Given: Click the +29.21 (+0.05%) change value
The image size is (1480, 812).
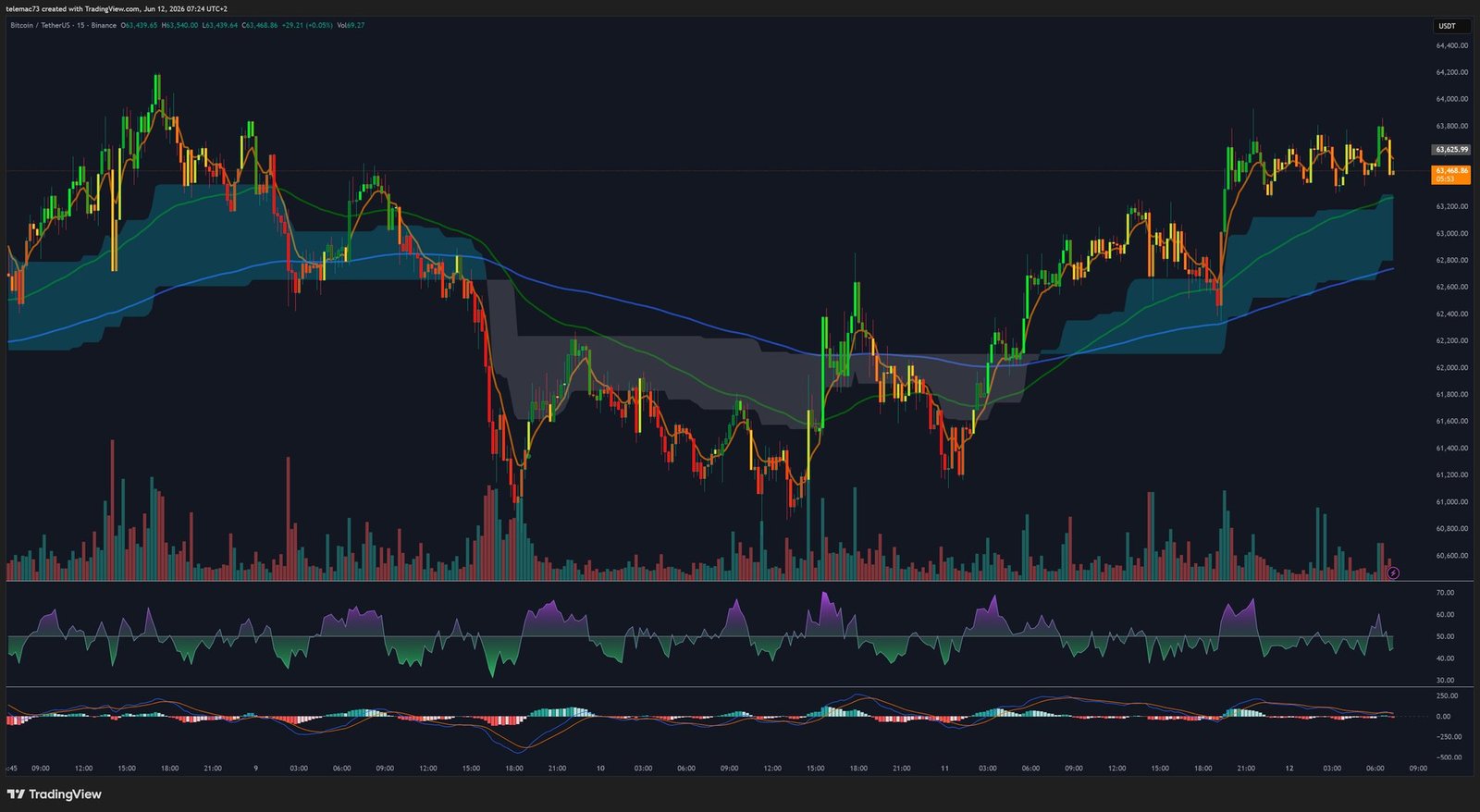Looking at the screenshot, I should tap(307, 25).
